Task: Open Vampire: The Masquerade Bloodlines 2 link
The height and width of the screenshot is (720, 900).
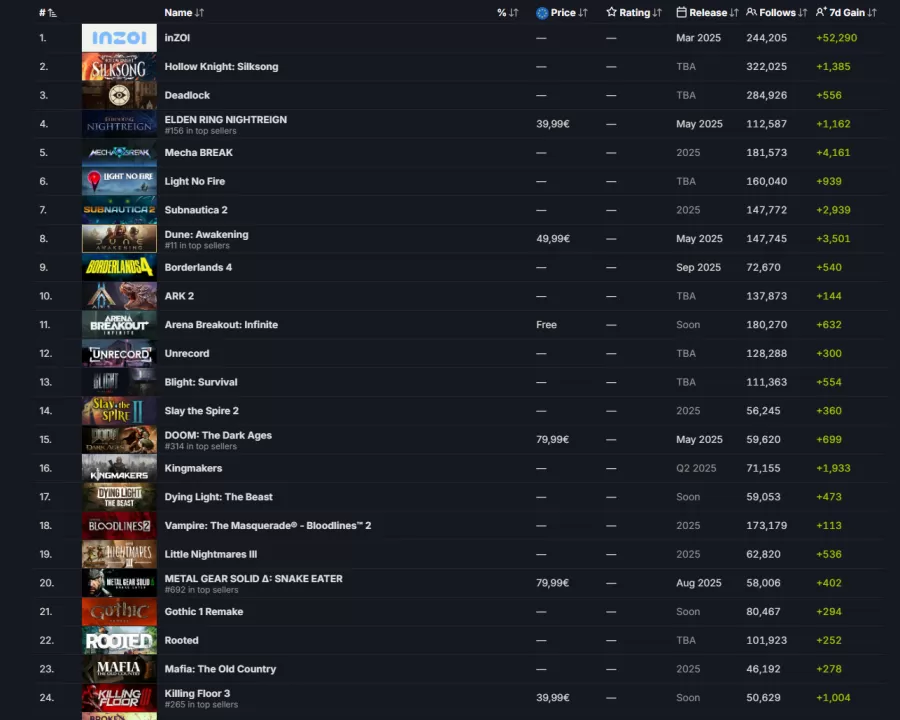Action: point(267,526)
